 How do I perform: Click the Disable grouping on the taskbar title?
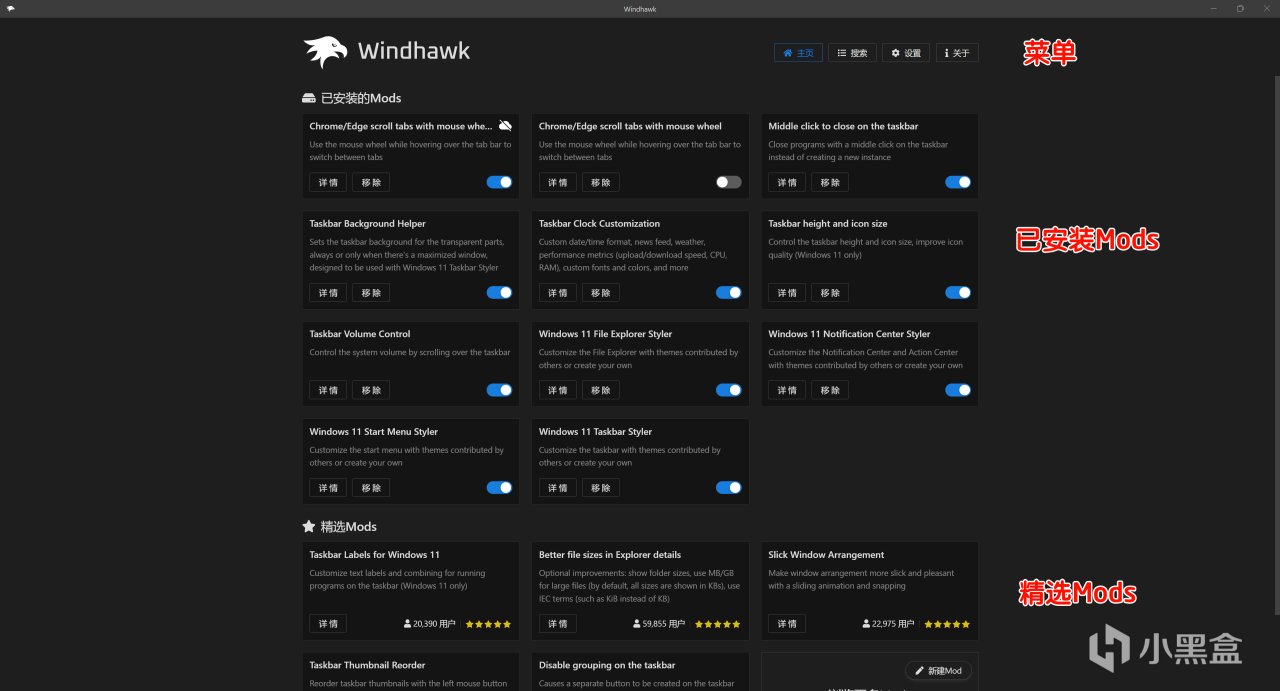tap(607, 665)
